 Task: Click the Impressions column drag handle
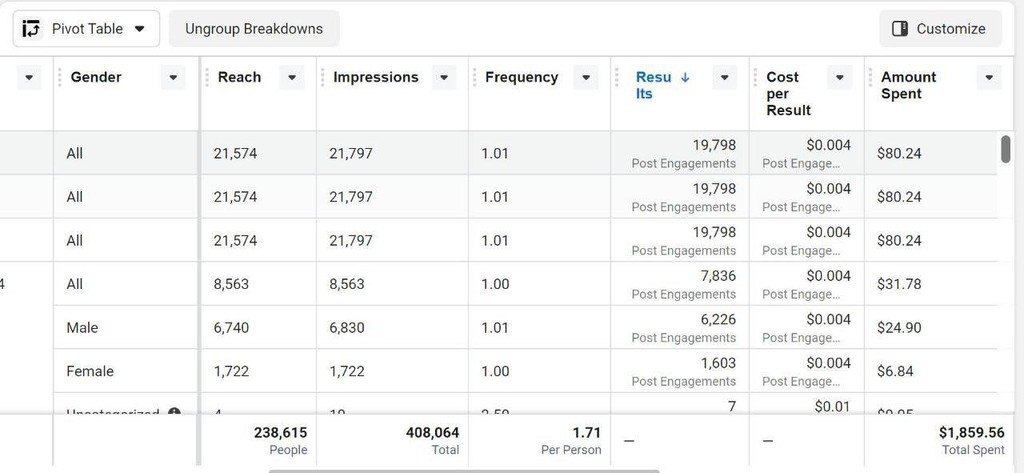322,77
